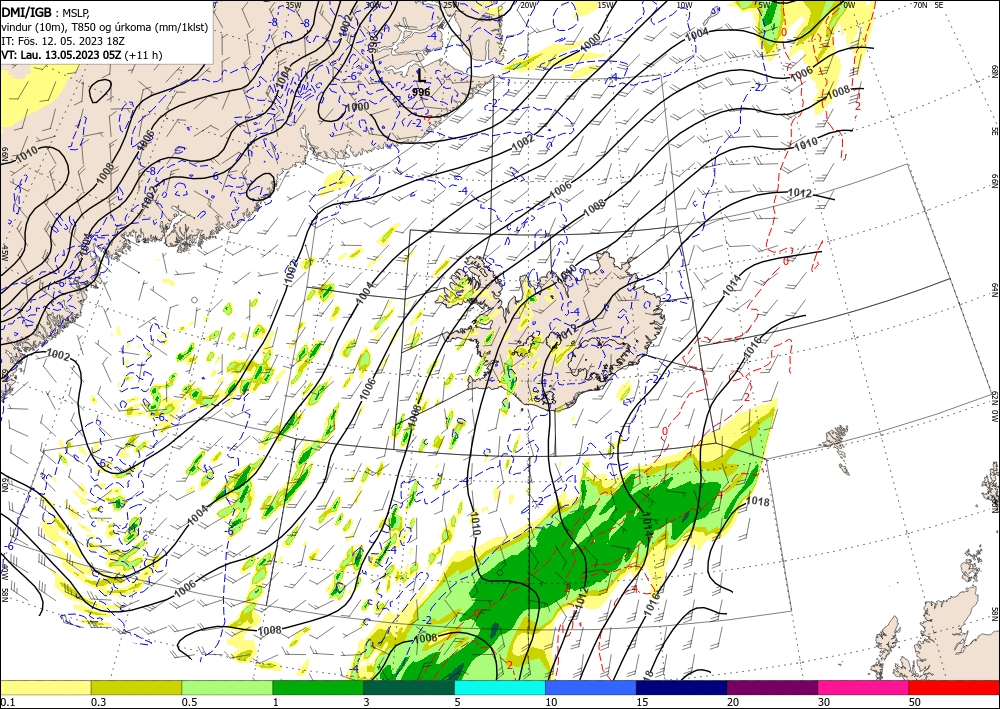Click the '15' legend scale value
1000x709 pixels.
click(x=642, y=702)
